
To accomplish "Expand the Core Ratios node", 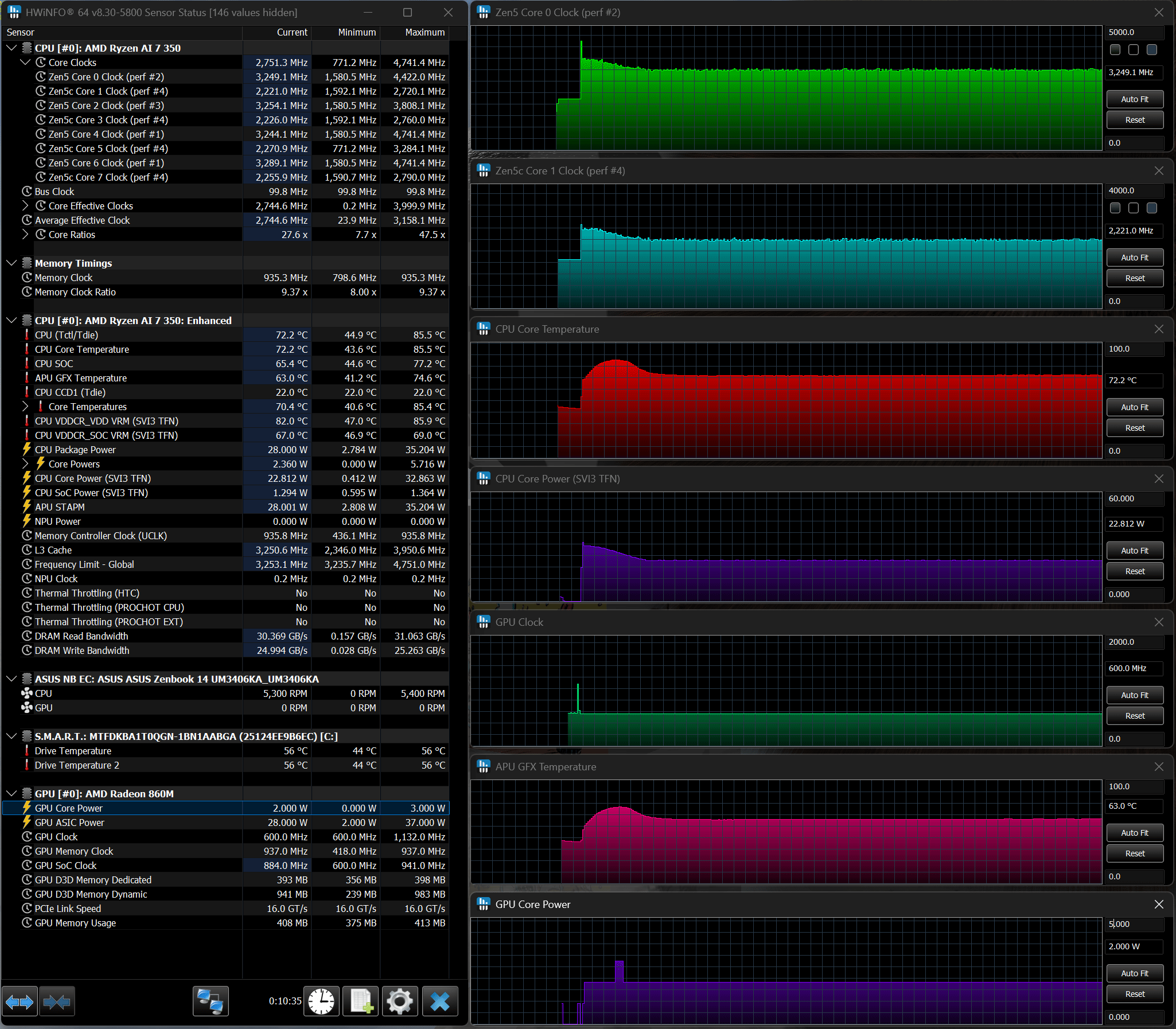I will pyautogui.click(x=25, y=234).
